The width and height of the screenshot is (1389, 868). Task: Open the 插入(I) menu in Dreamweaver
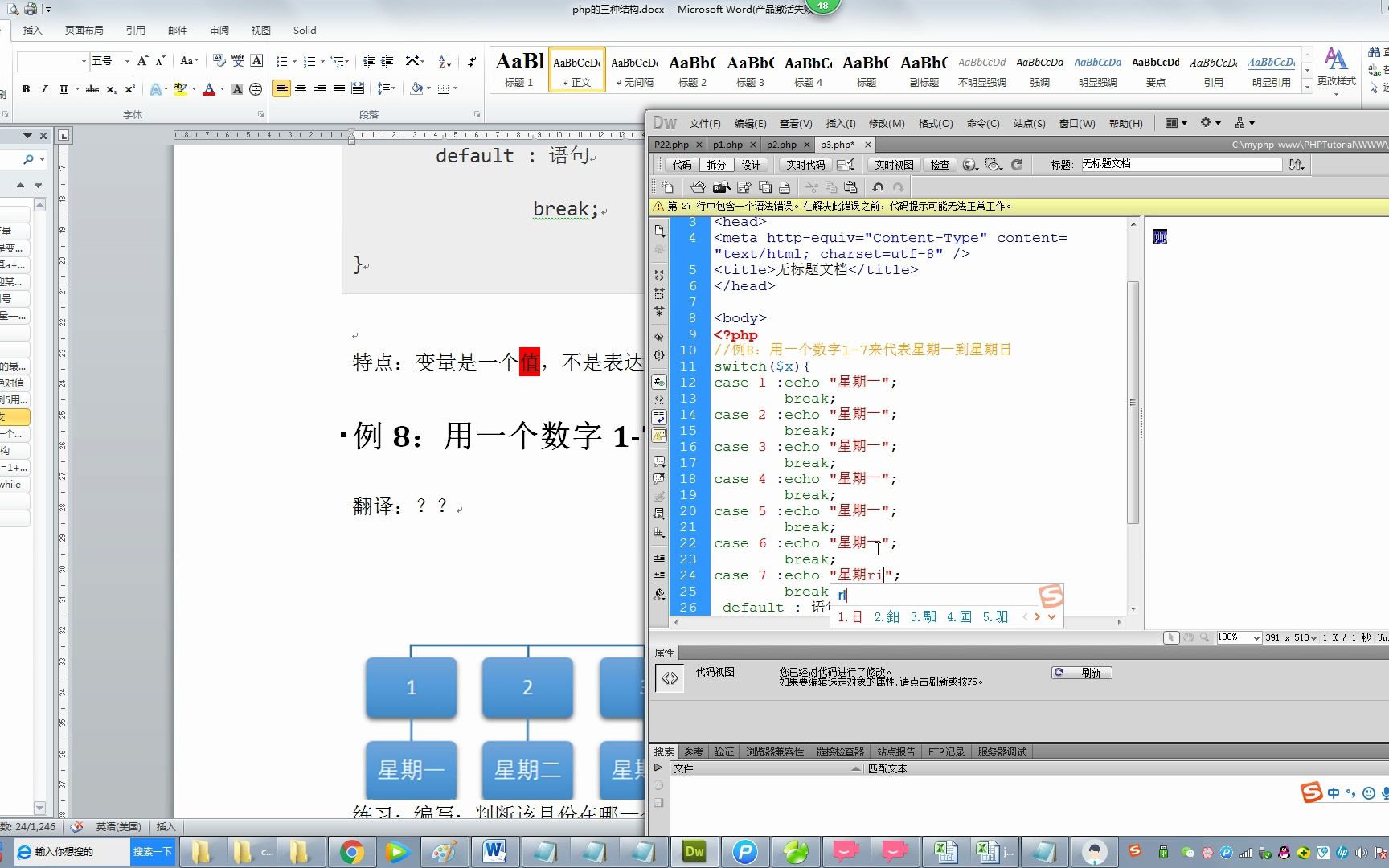[841, 124]
